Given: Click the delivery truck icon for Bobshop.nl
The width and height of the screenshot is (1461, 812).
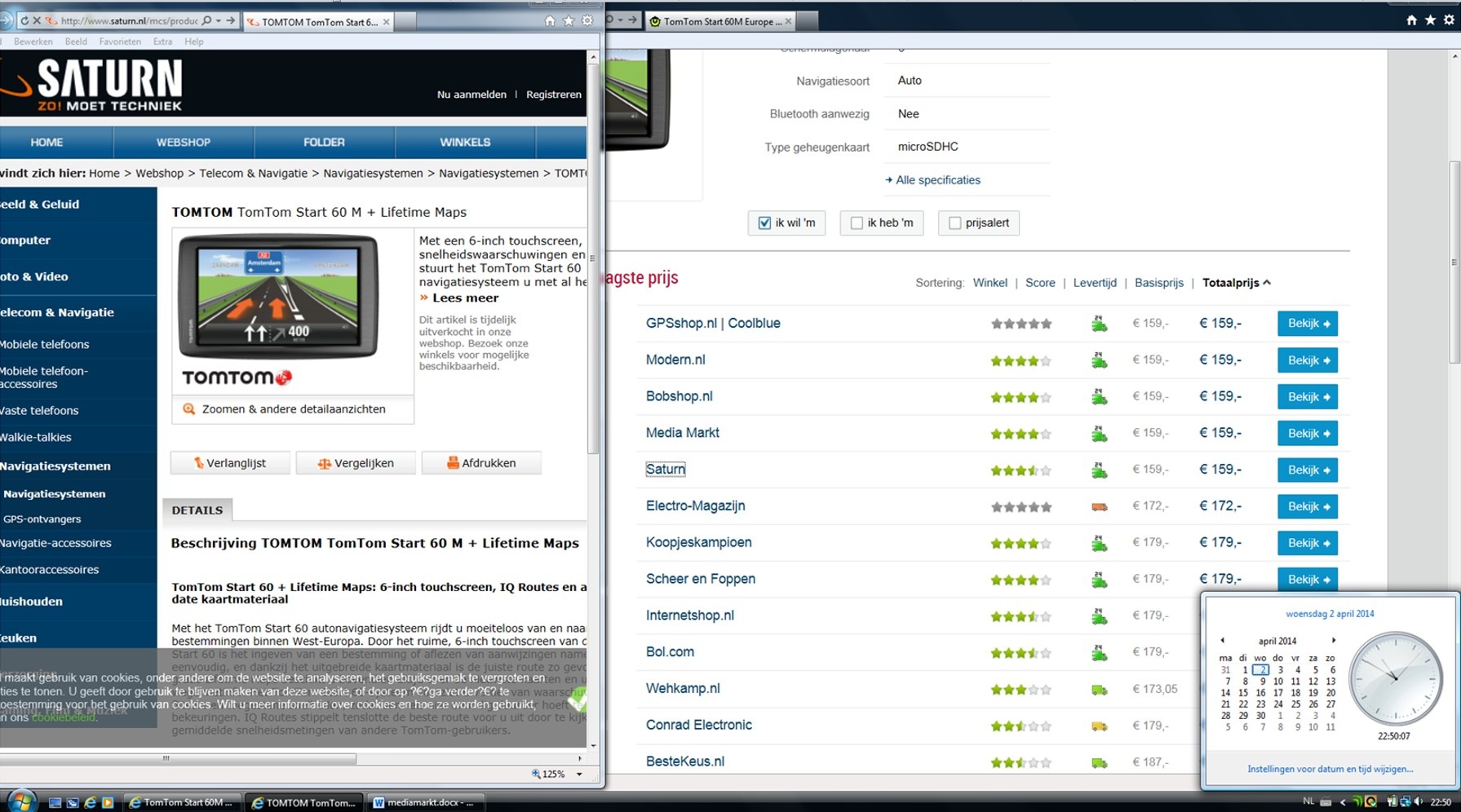Looking at the screenshot, I should 1100,397.
